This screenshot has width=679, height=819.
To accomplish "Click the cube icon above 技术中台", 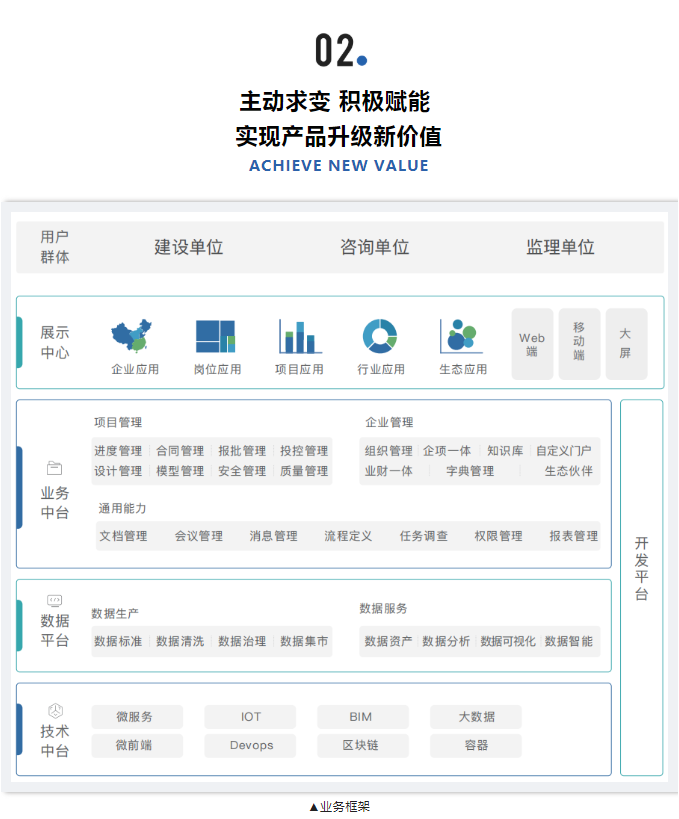I will click(54, 710).
